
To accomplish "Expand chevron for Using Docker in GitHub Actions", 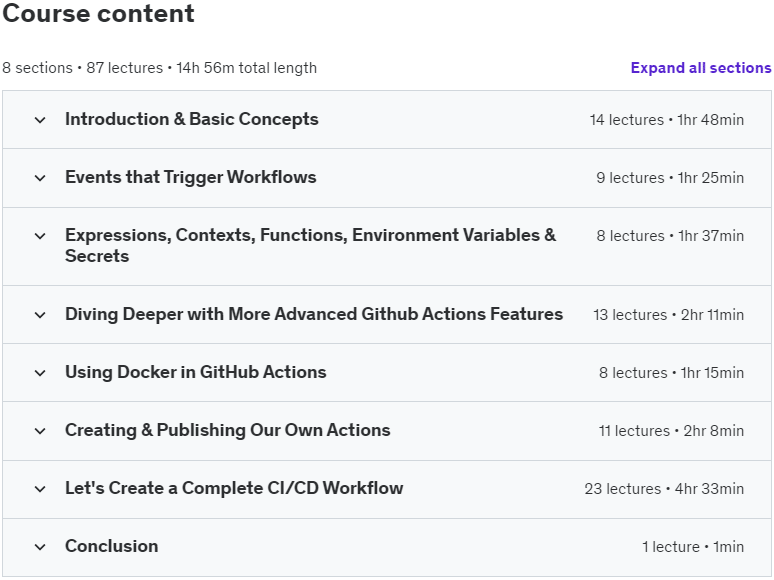I will (x=40, y=373).
